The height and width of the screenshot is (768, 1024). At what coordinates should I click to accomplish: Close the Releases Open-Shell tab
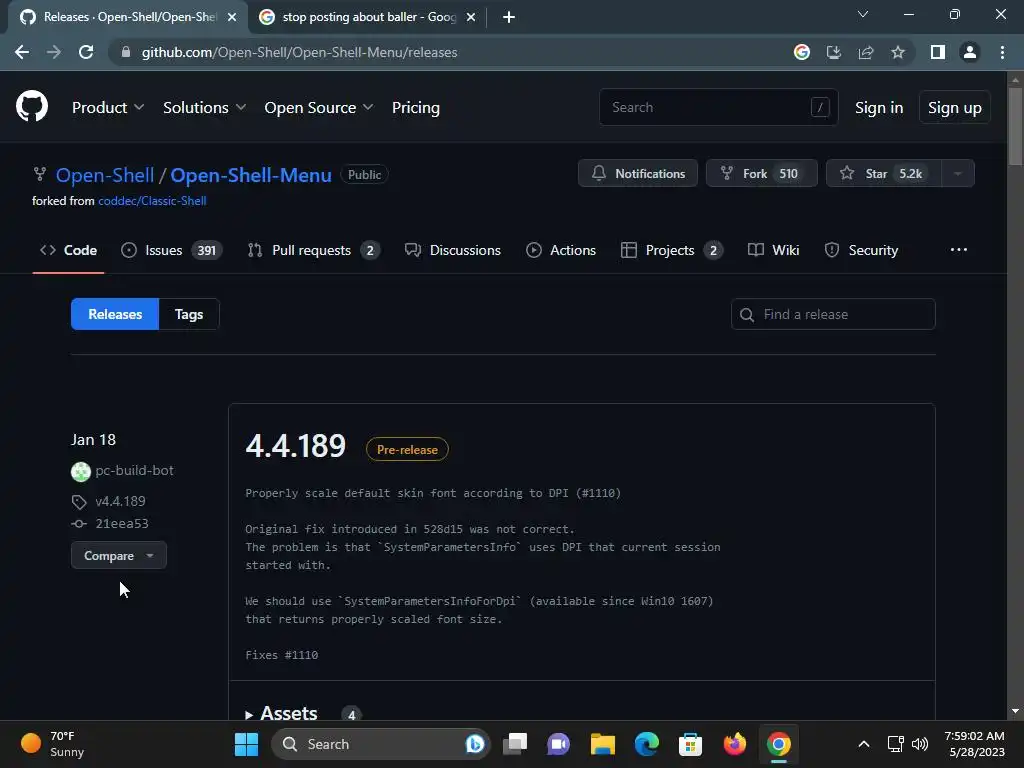coord(232,17)
